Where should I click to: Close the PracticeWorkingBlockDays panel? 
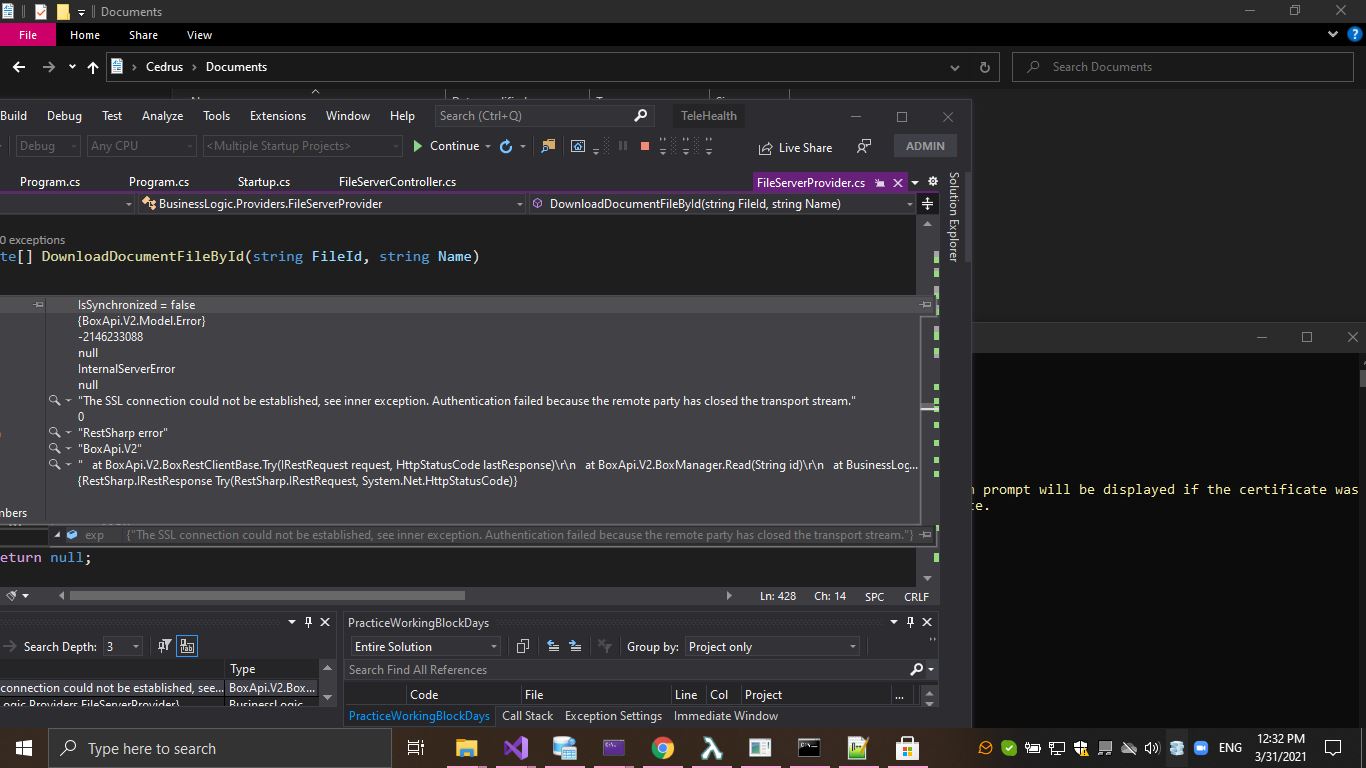tap(927, 622)
